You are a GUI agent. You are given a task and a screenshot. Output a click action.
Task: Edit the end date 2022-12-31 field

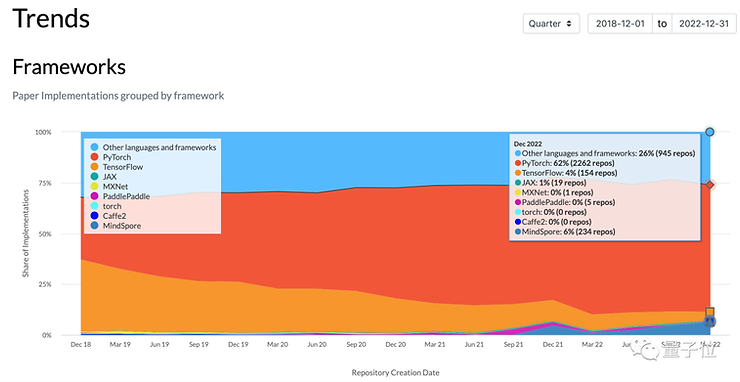[704, 24]
